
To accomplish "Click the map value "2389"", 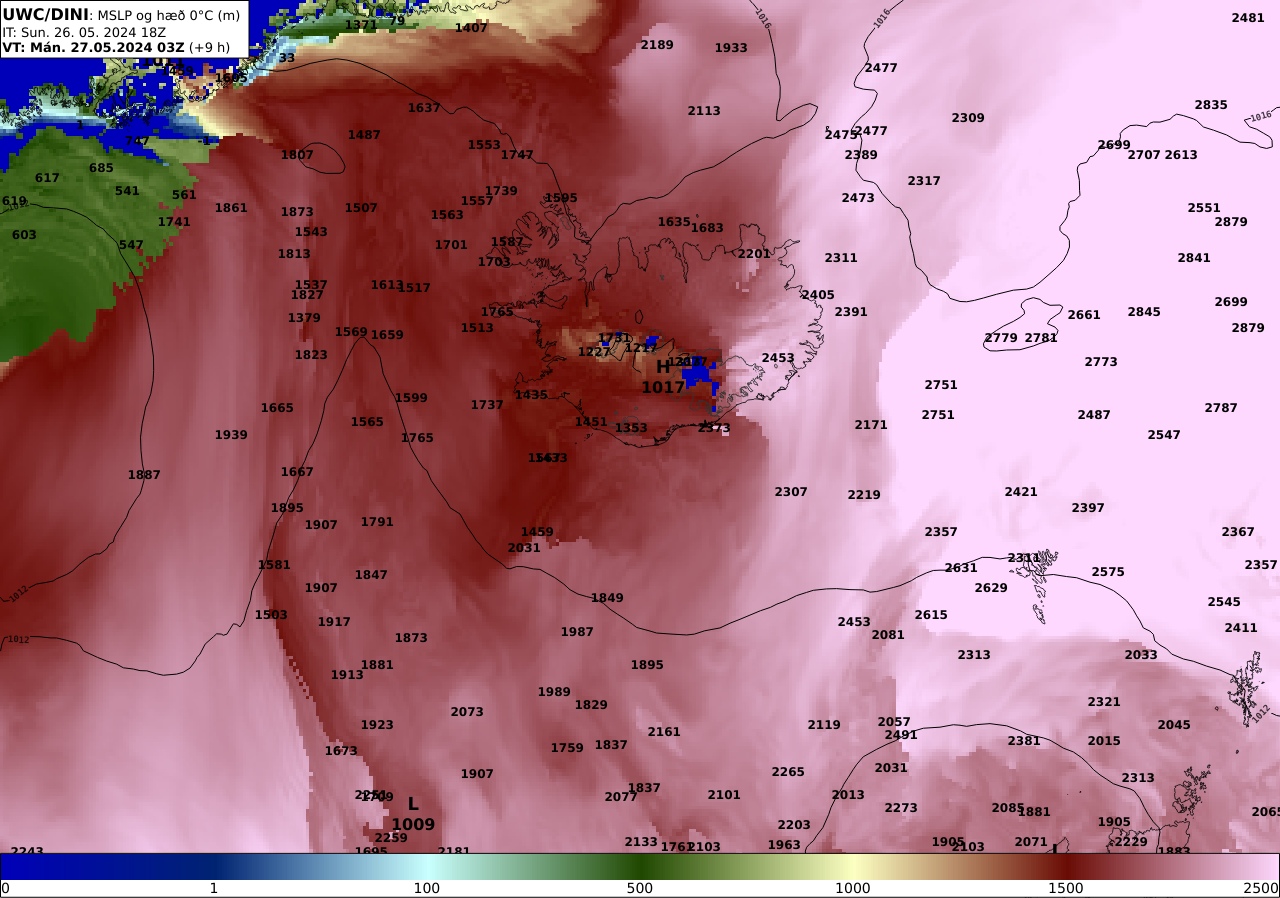I will coord(861,155).
